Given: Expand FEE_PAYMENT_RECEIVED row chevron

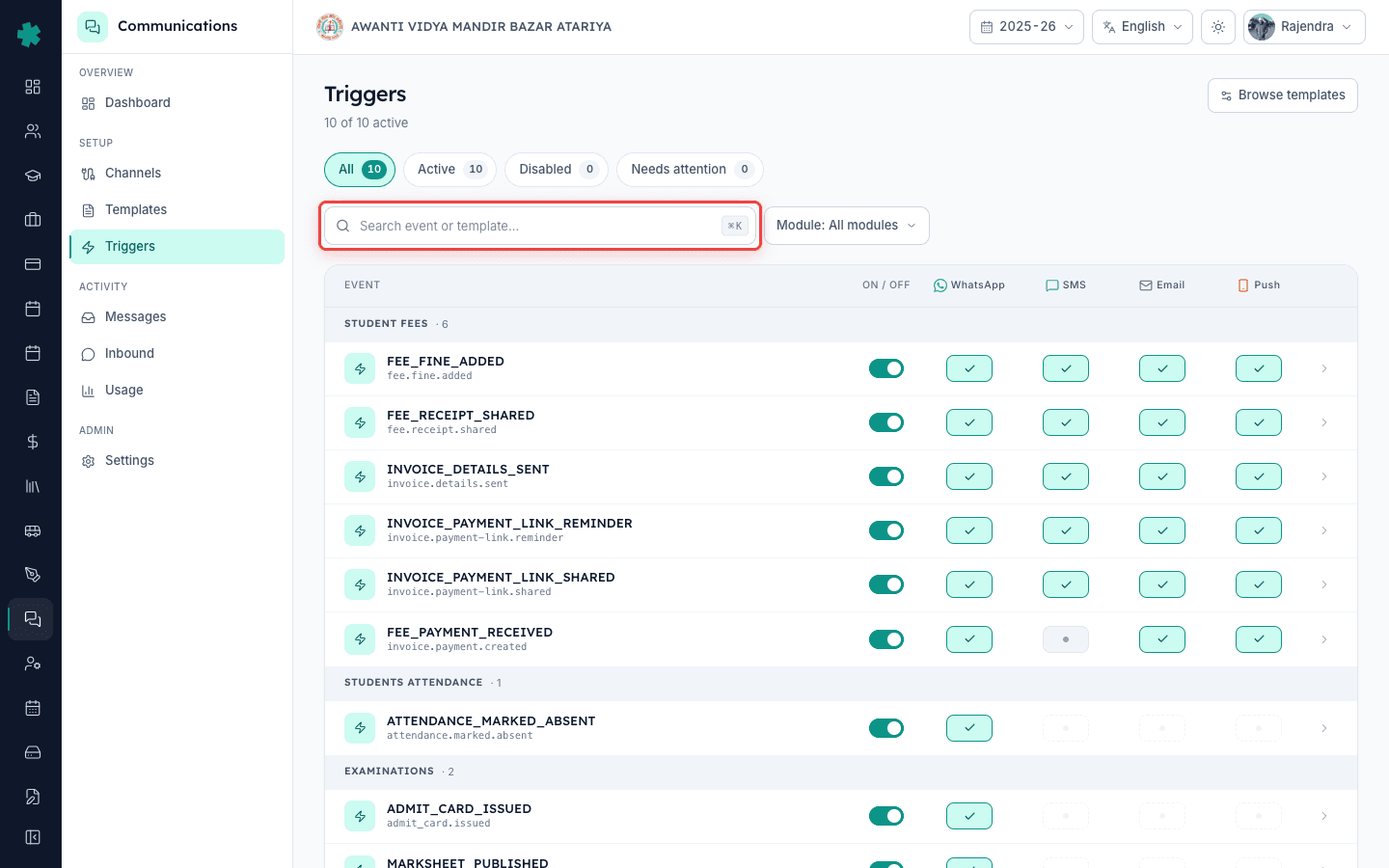Looking at the screenshot, I should pyautogui.click(x=1324, y=639).
